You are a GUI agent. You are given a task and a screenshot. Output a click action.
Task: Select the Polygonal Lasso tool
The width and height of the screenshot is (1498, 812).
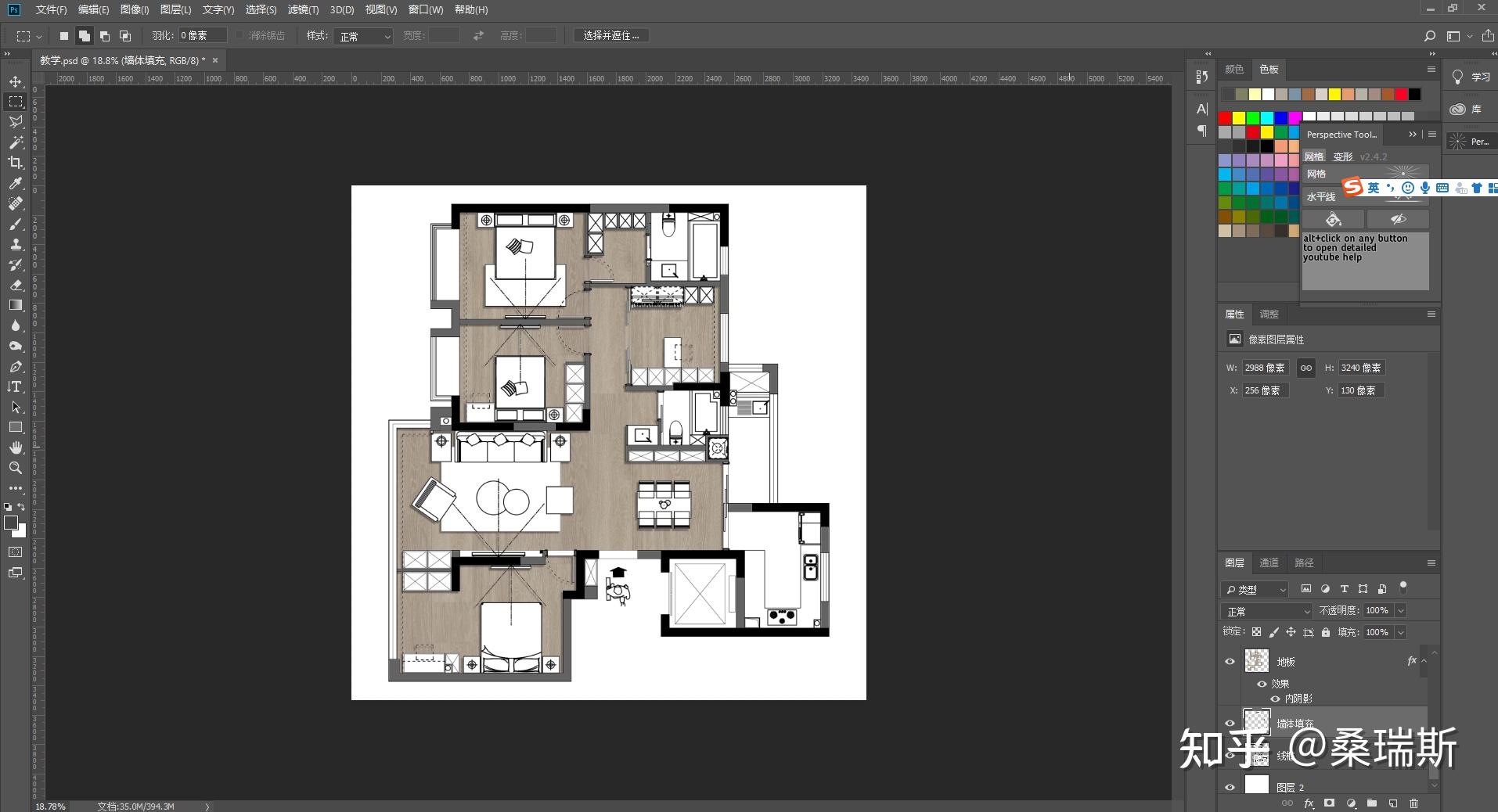tap(16, 122)
